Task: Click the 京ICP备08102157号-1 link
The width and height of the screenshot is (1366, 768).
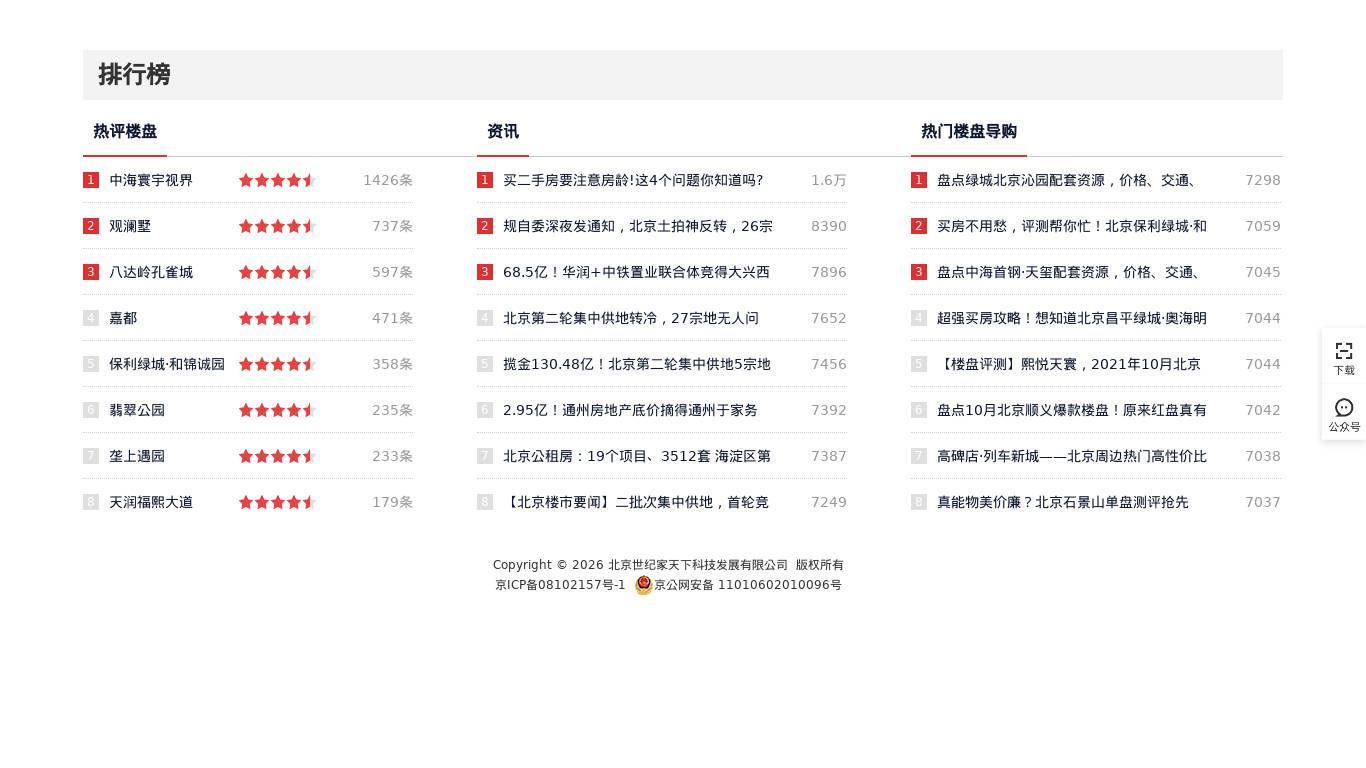Action: click(x=560, y=585)
